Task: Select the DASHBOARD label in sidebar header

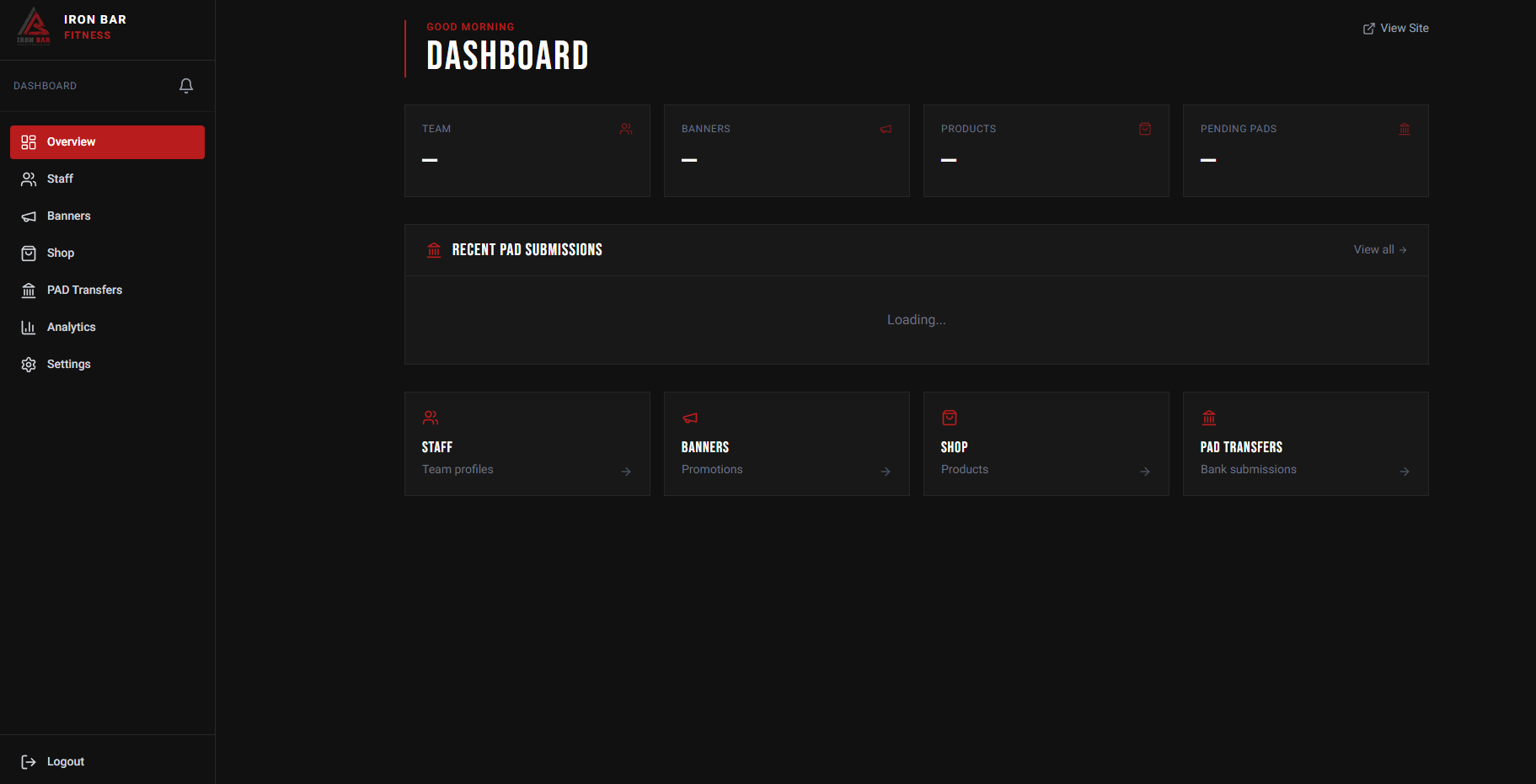Action: tap(45, 85)
